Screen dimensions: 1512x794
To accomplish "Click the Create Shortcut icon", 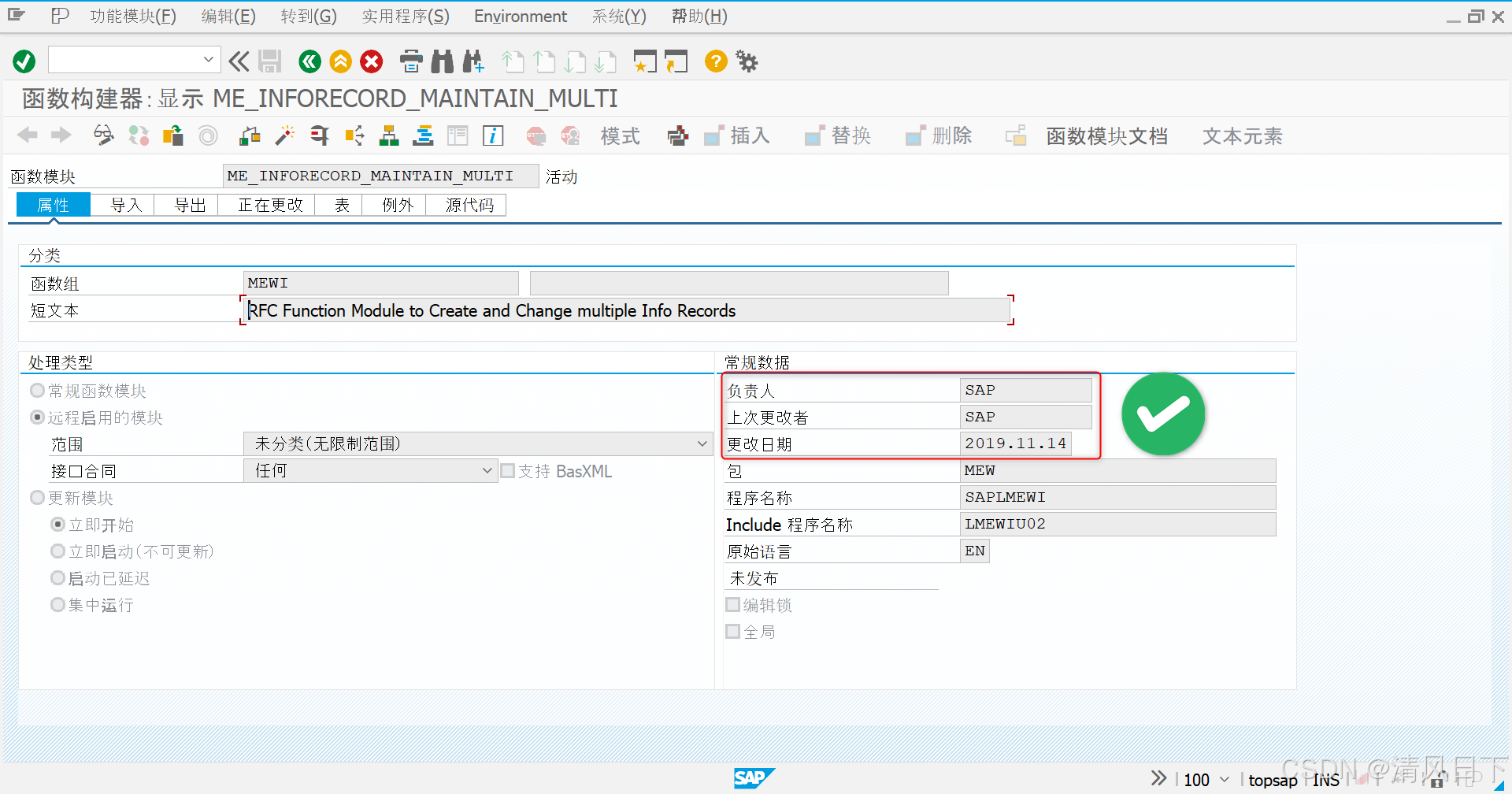I will (x=676, y=61).
